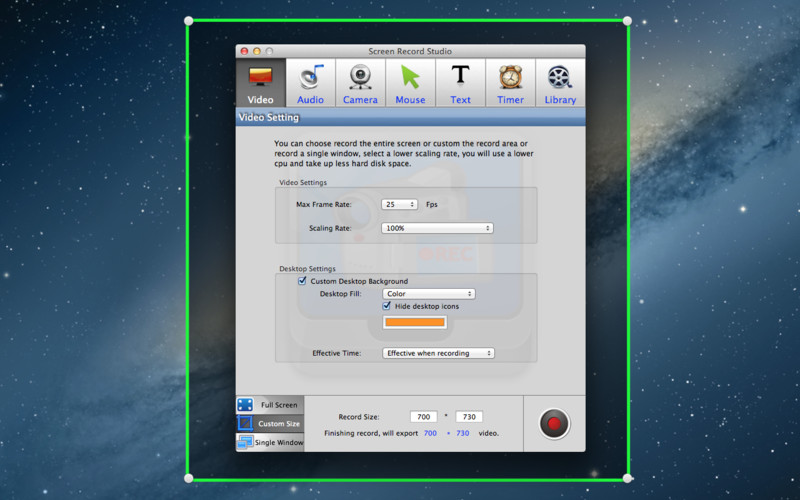Click the Video Setting header text
The image size is (800, 500).
(268, 117)
